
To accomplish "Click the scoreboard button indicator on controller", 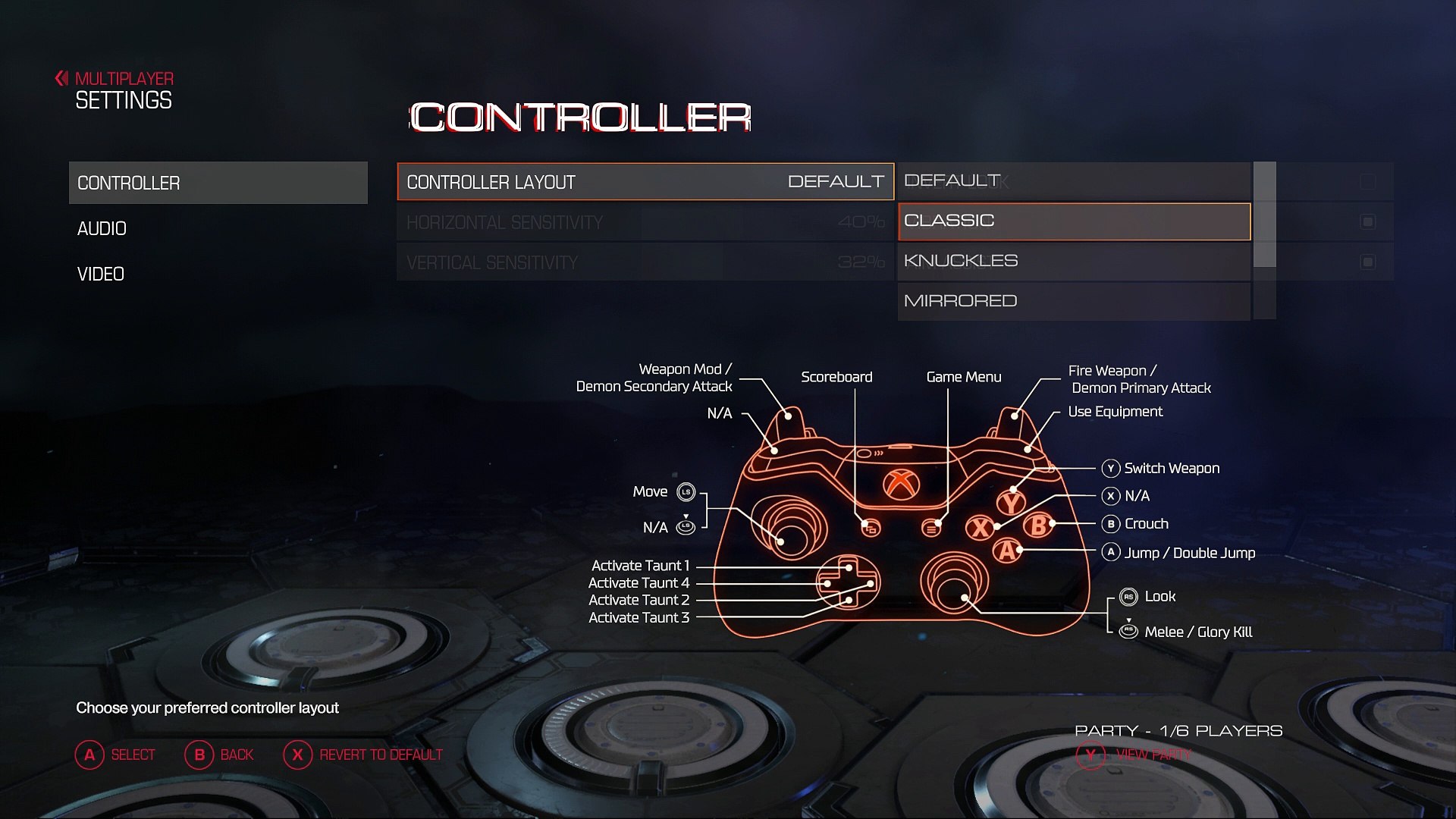I will (x=855, y=525).
